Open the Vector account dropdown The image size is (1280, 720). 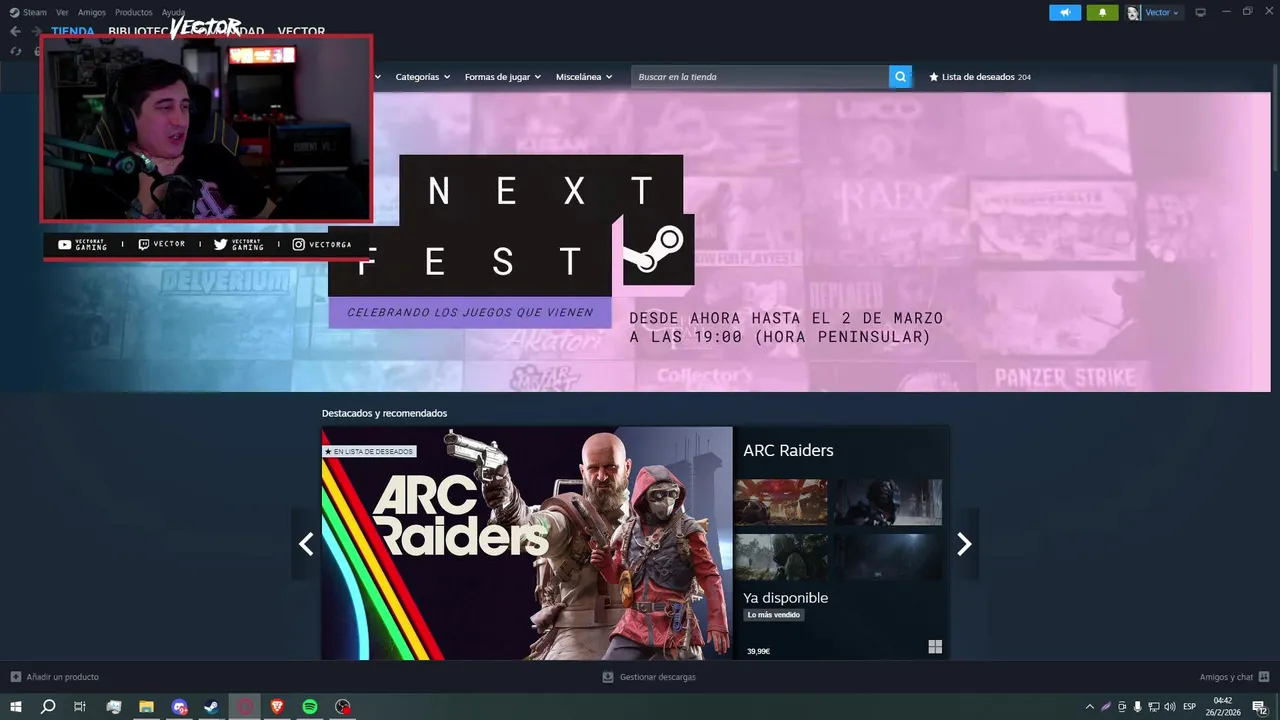coord(1162,13)
